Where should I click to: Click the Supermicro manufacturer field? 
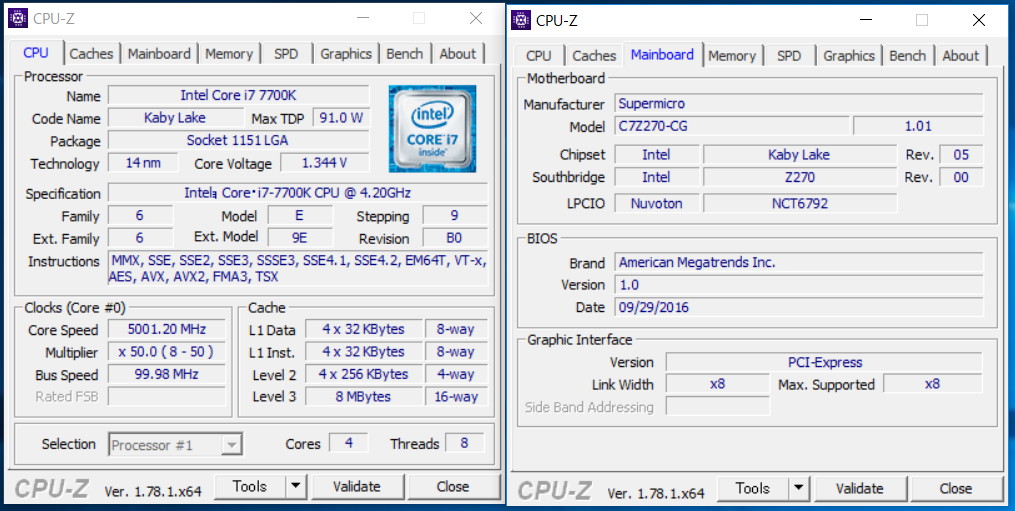(x=798, y=104)
